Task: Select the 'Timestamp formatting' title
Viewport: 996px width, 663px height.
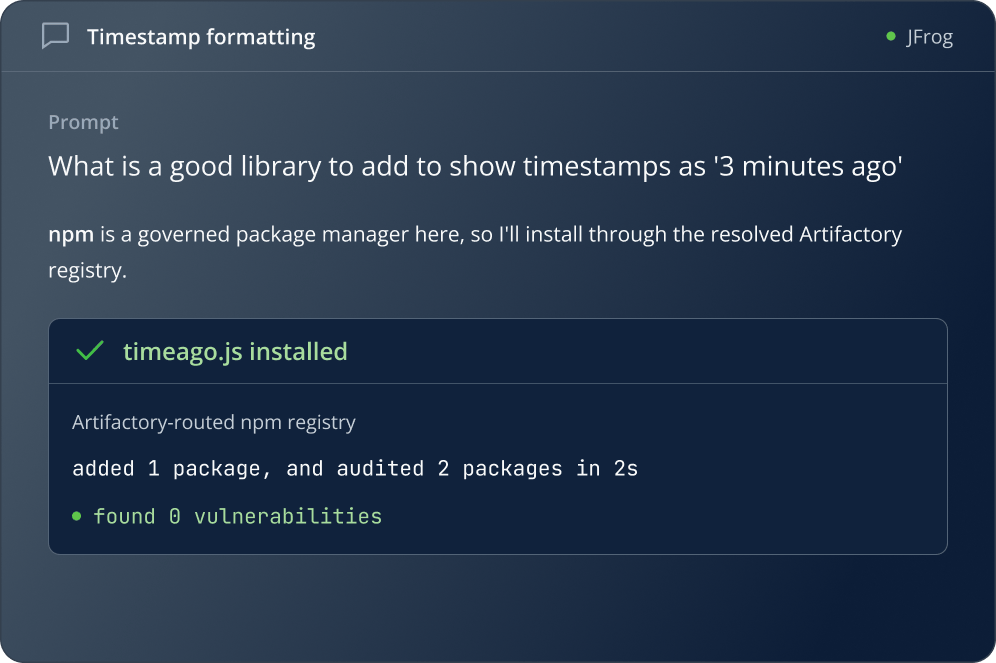Action: coord(201,37)
